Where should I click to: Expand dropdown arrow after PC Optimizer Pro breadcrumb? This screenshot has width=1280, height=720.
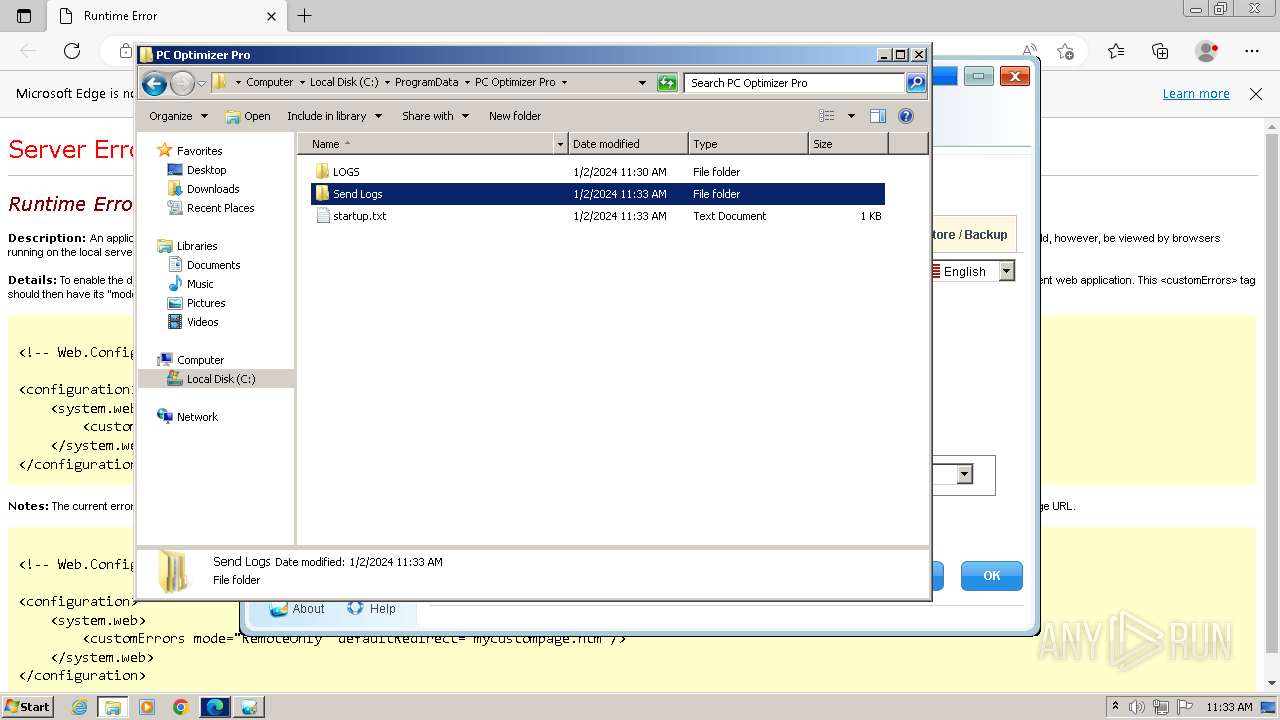pos(564,83)
